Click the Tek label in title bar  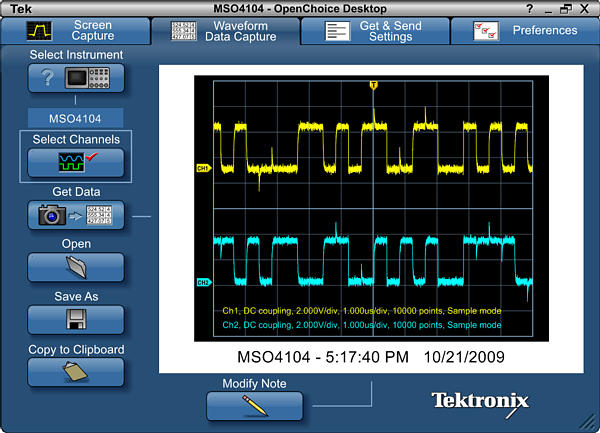(x=21, y=9)
